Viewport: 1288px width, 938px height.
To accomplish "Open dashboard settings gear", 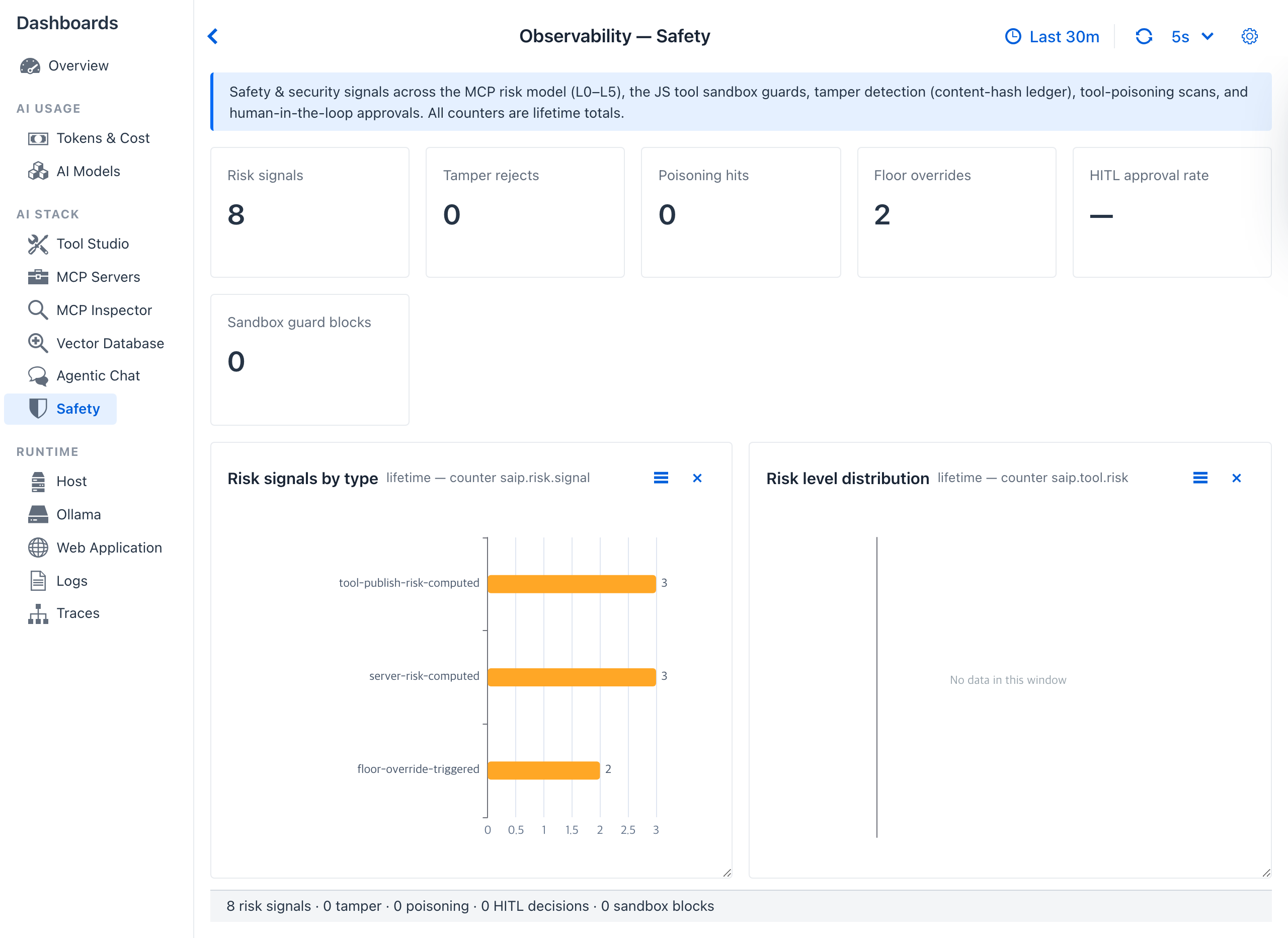I will click(1249, 36).
